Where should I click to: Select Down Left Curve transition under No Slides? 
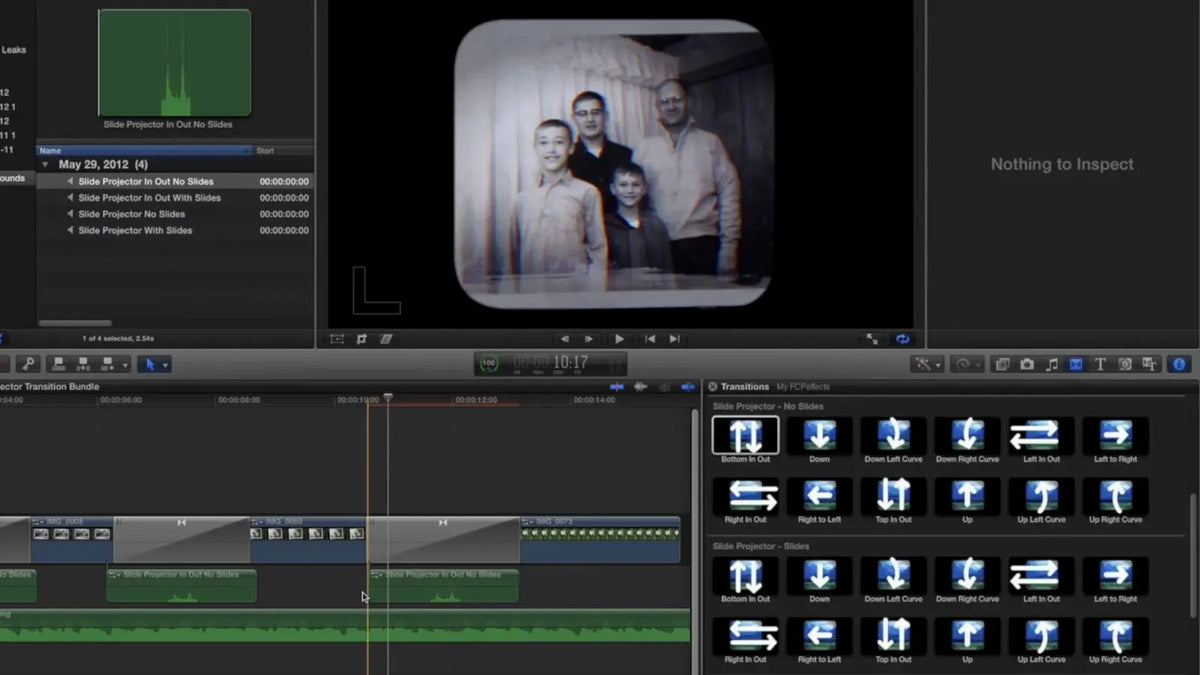[893, 436]
